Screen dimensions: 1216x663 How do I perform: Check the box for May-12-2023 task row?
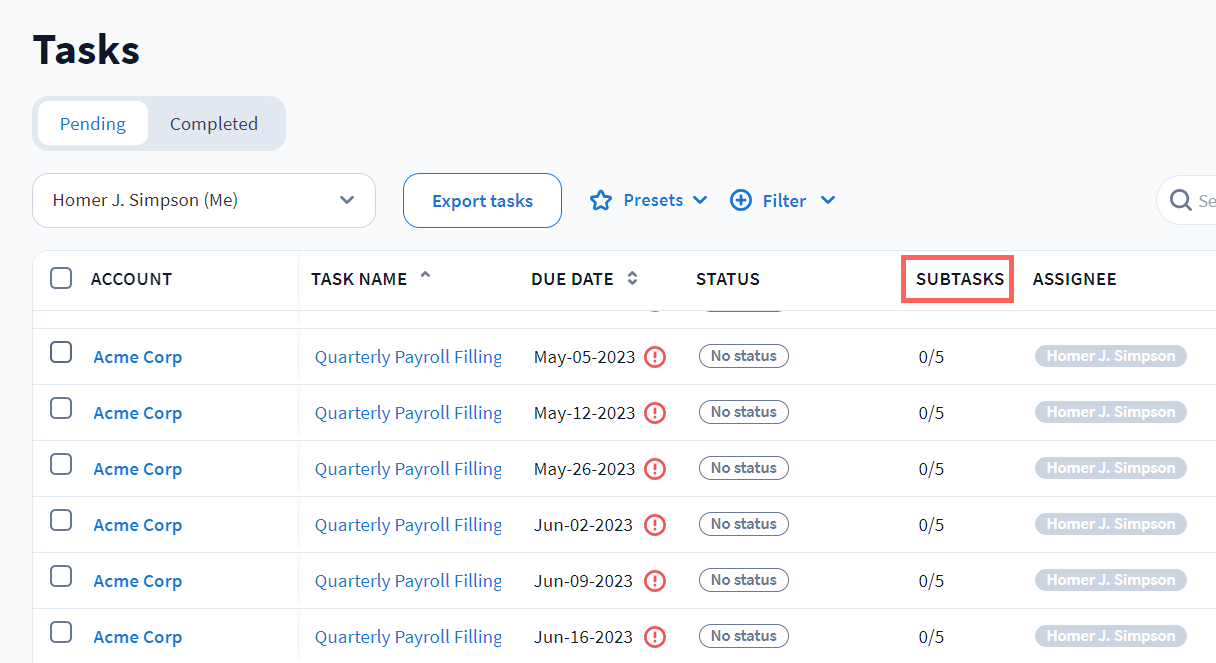[x=61, y=408]
